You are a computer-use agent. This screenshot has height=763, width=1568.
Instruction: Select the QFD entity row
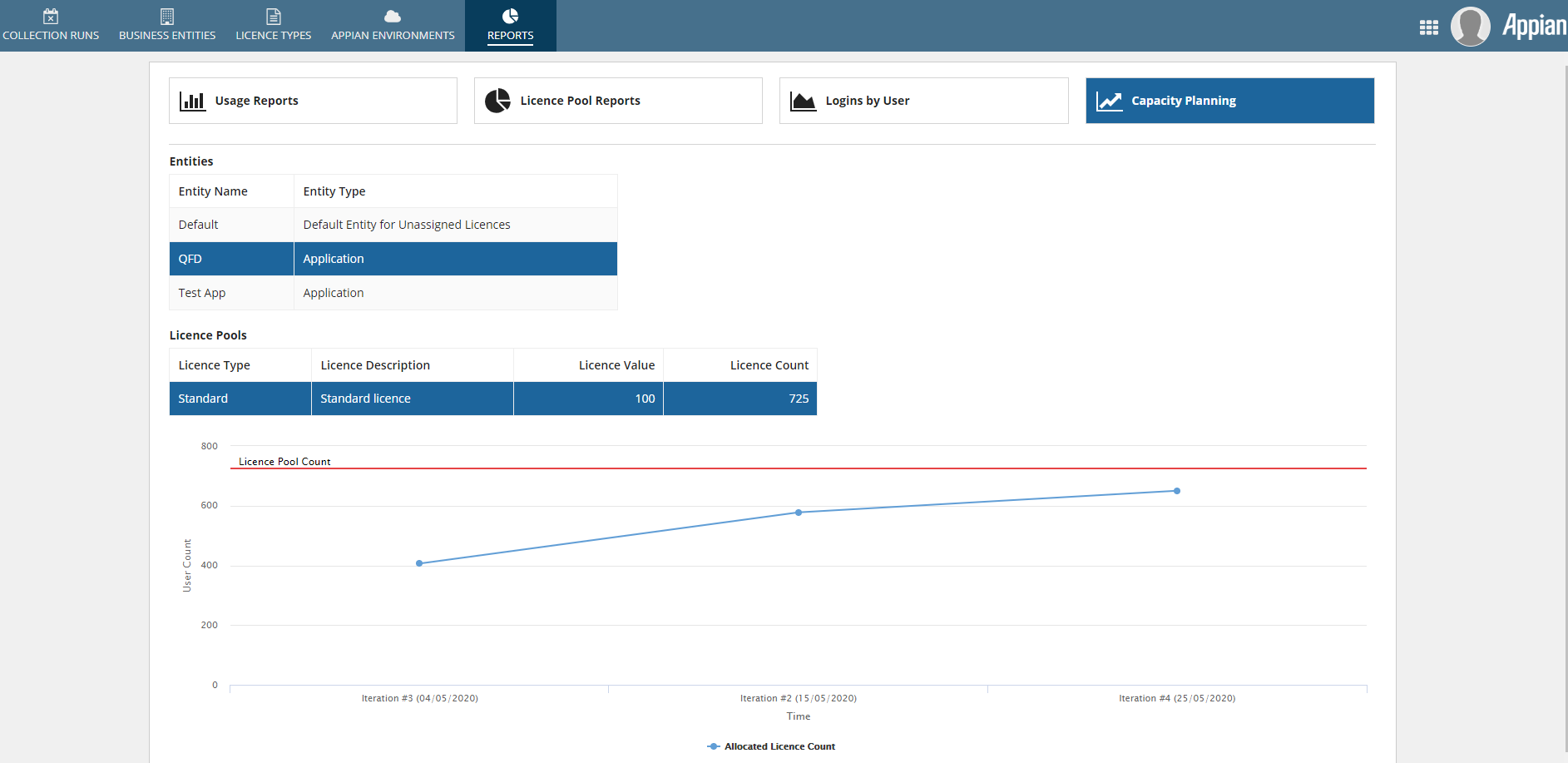pyautogui.click(x=393, y=259)
